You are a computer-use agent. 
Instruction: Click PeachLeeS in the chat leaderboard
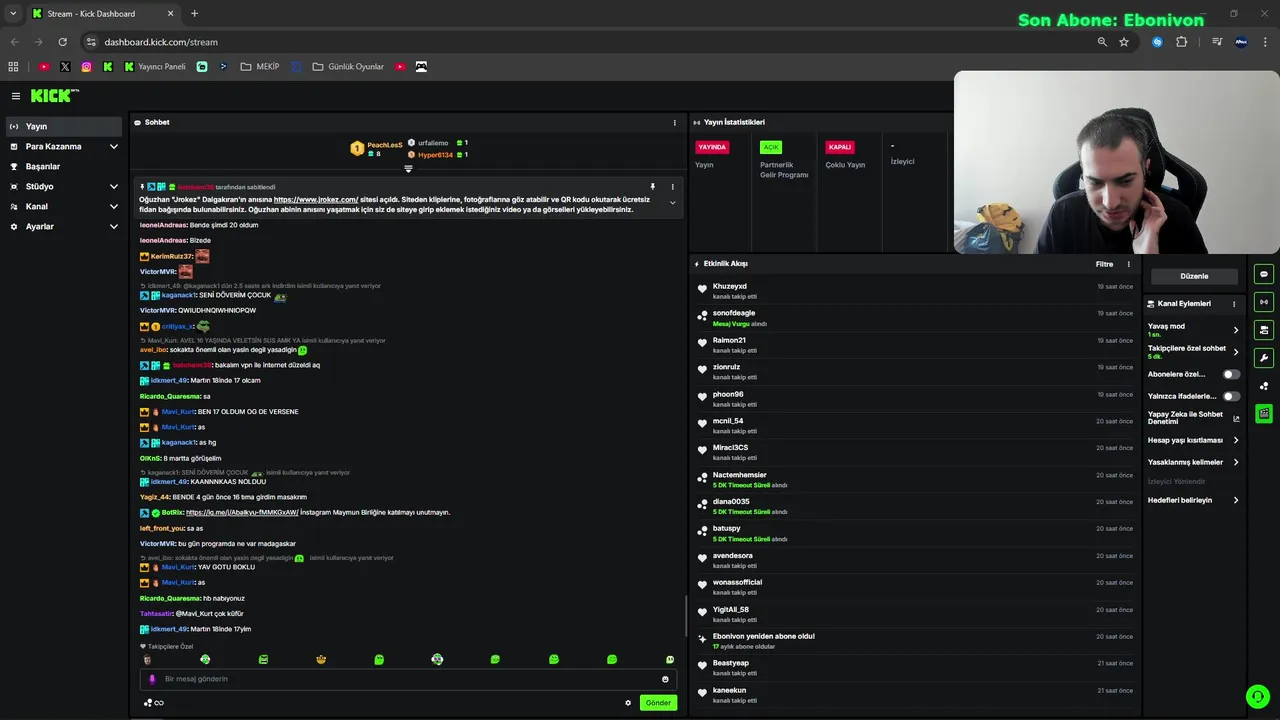384,145
